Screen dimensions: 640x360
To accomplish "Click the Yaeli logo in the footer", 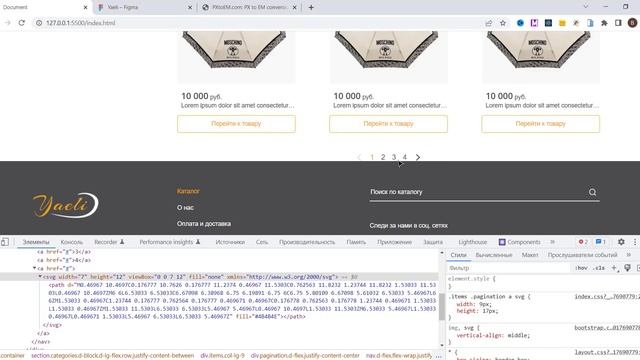I will point(65,205).
